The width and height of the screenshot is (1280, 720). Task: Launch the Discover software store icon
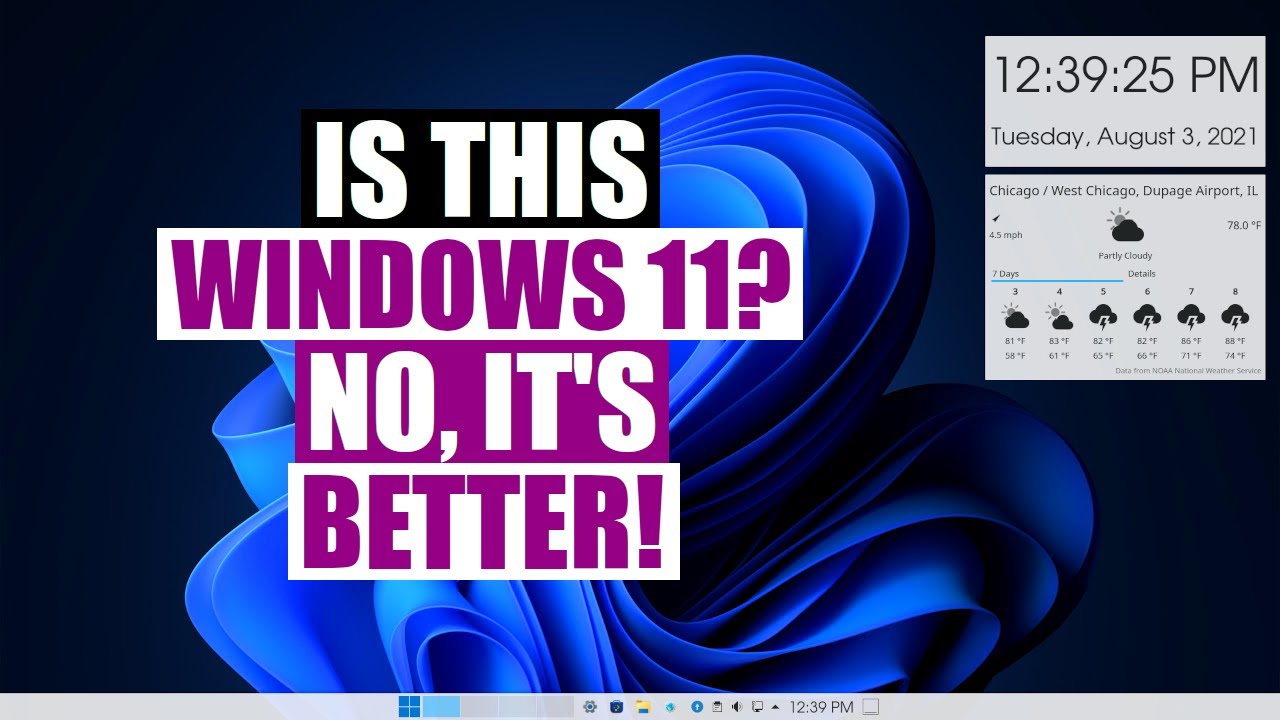[x=616, y=707]
